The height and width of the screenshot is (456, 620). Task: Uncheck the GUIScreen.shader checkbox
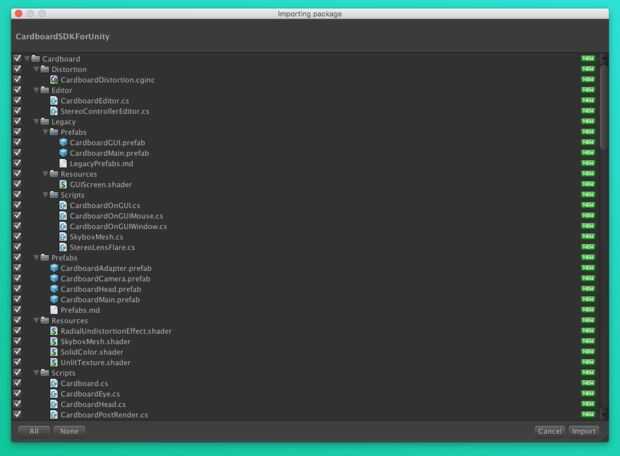(17, 184)
